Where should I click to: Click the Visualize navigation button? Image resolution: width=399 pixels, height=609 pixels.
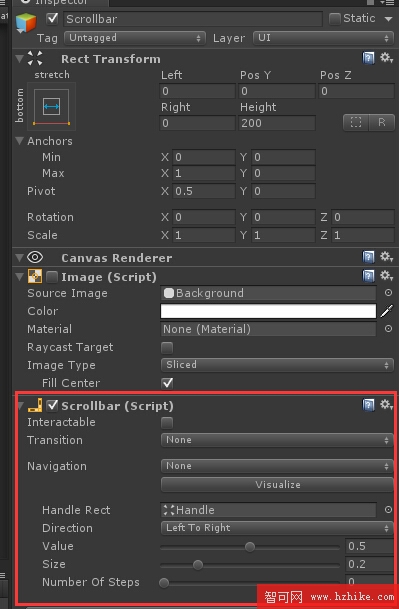[277, 484]
